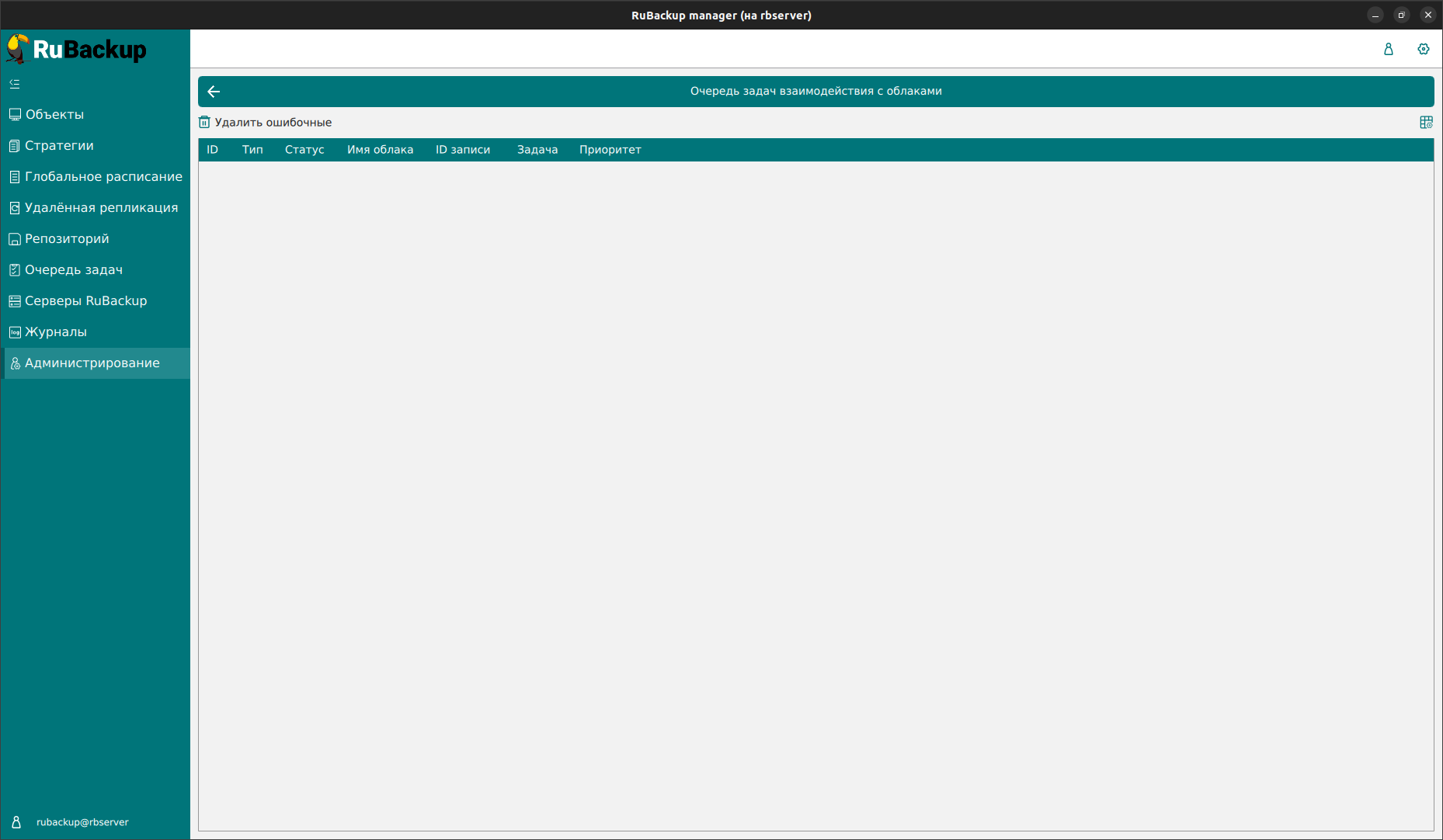Open Серверы RuBackup page
The image size is (1443, 840).
(x=85, y=301)
